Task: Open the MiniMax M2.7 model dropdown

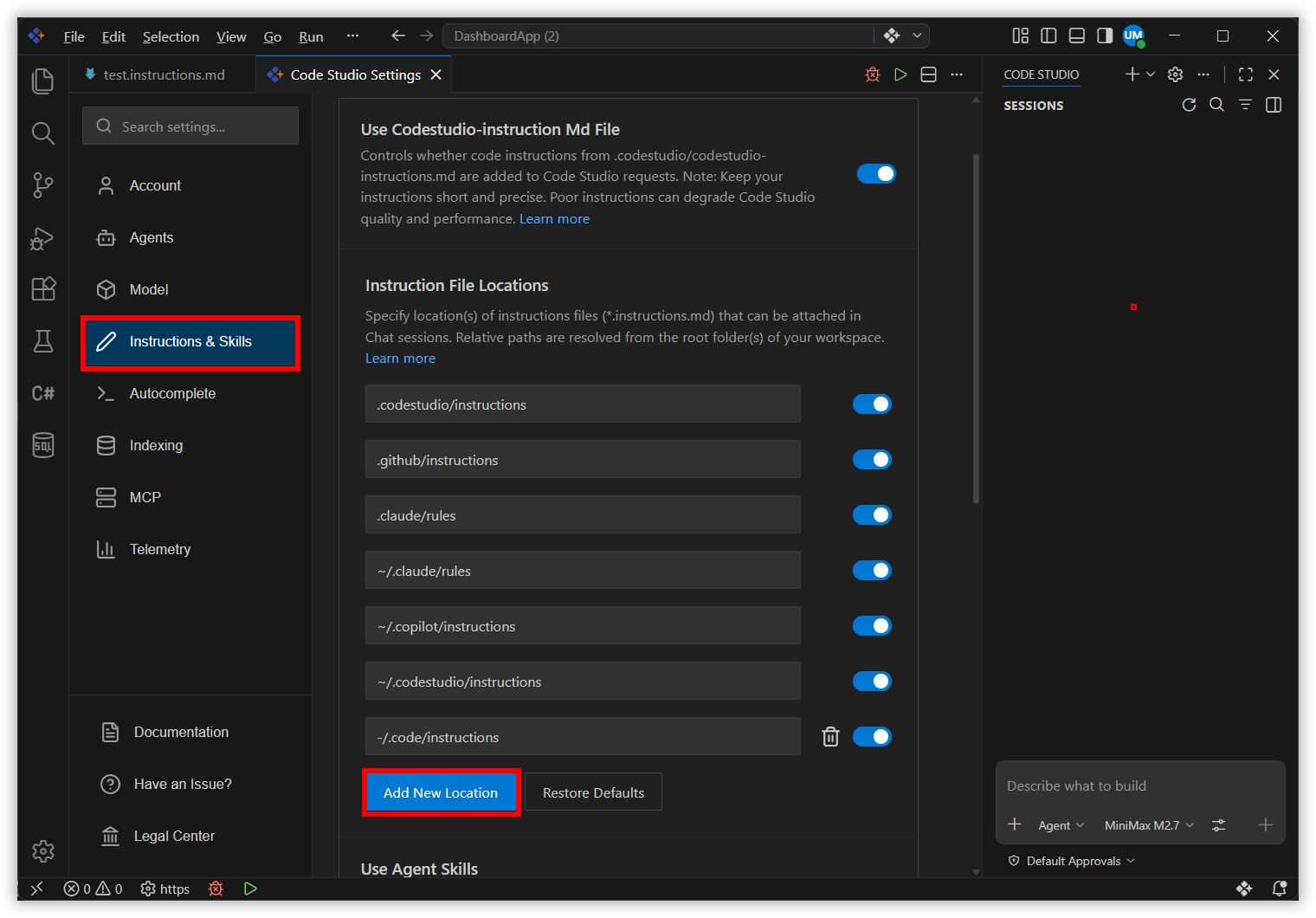Action: click(x=1149, y=825)
